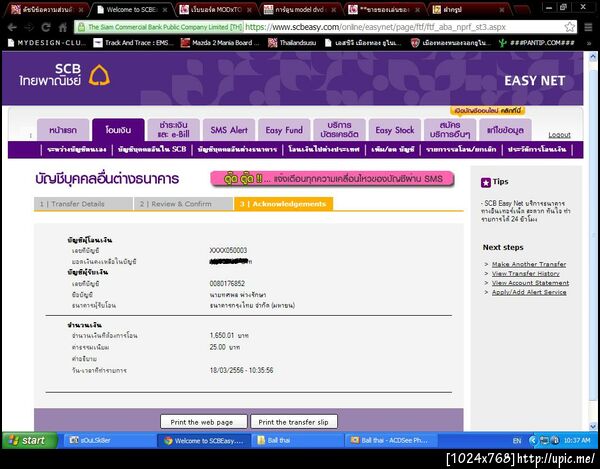Image resolution: width=600 pixels, height=469 pixels.
Task: Click step 1 Transfer Details
Action: click(x=83, y=204)
